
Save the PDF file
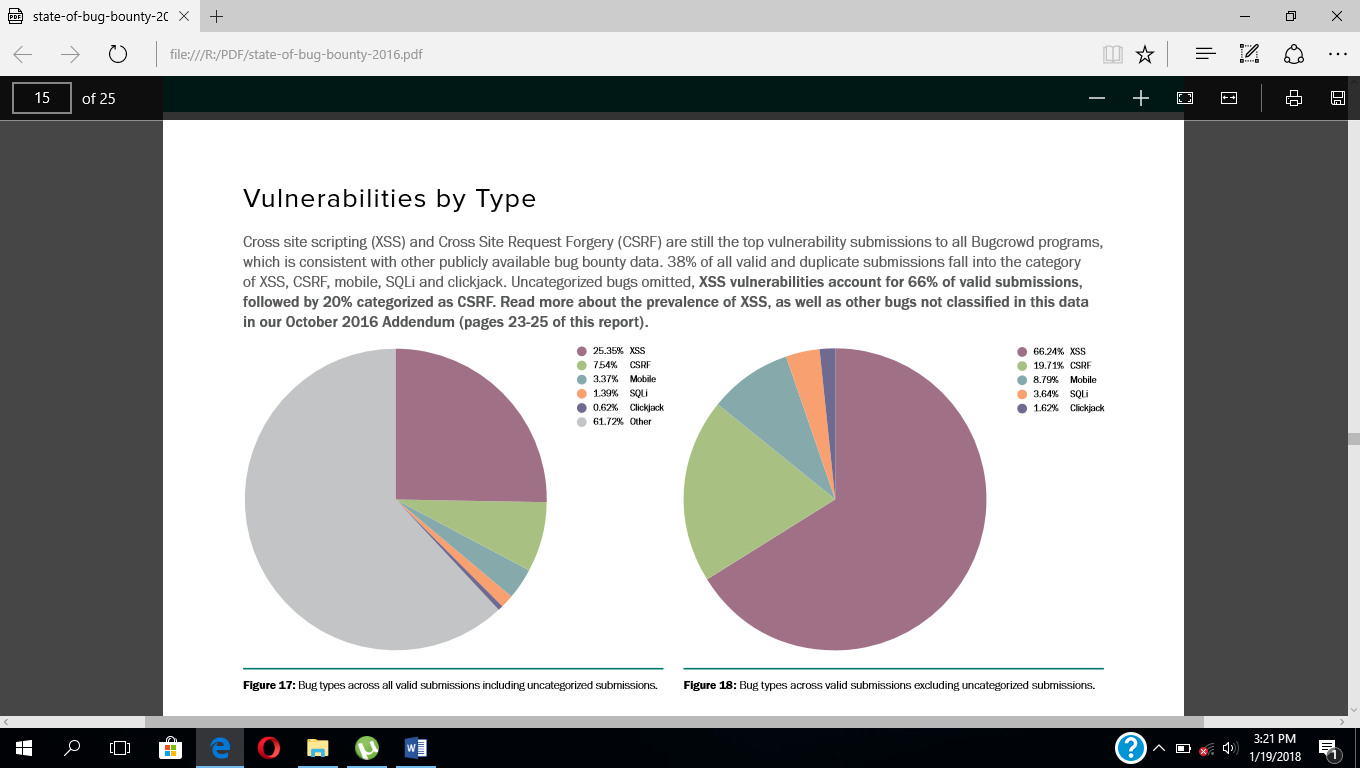[1337, 97]
